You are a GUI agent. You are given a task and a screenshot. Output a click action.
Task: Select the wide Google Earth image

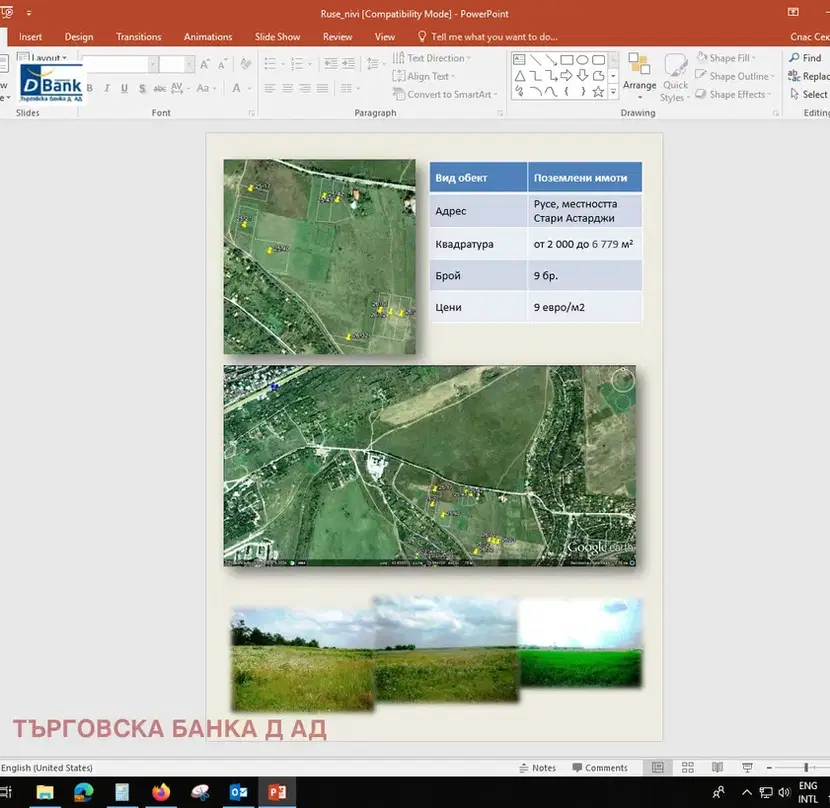[429, 466]
